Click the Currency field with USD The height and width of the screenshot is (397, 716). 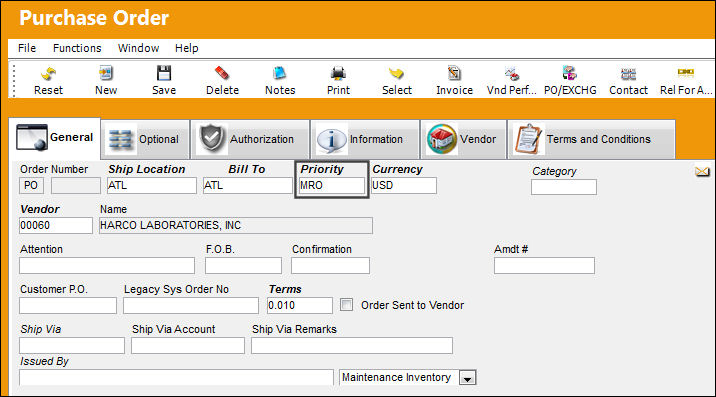pyautogui.click(x=404, y=185)
